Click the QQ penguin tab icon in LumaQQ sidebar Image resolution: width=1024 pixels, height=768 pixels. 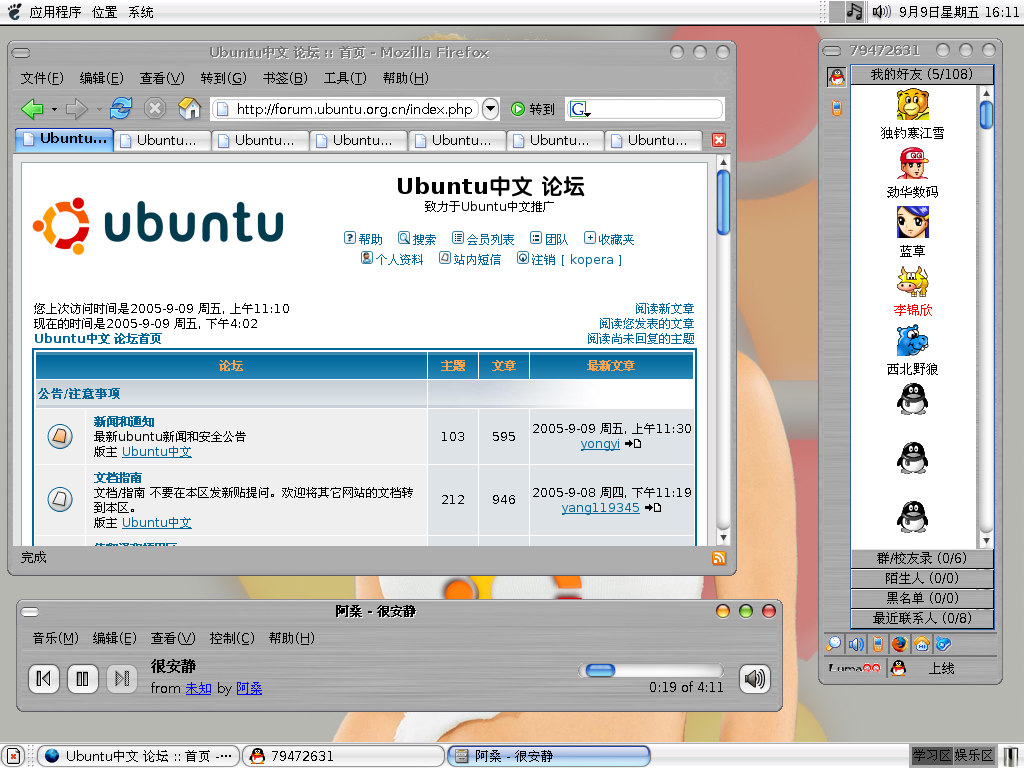click(837, 77)
